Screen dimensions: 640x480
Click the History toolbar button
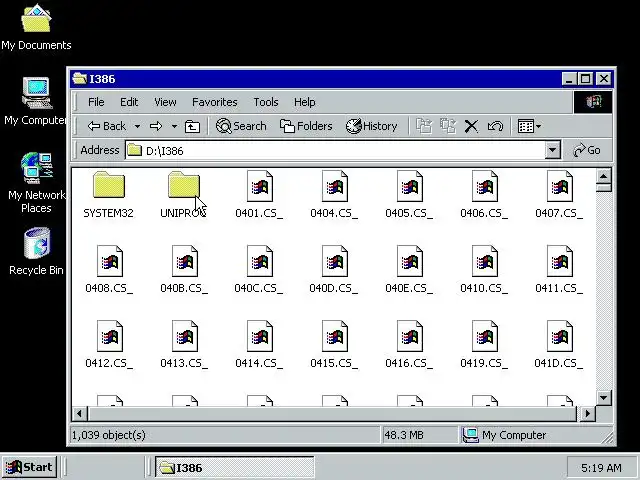(371, 127)
